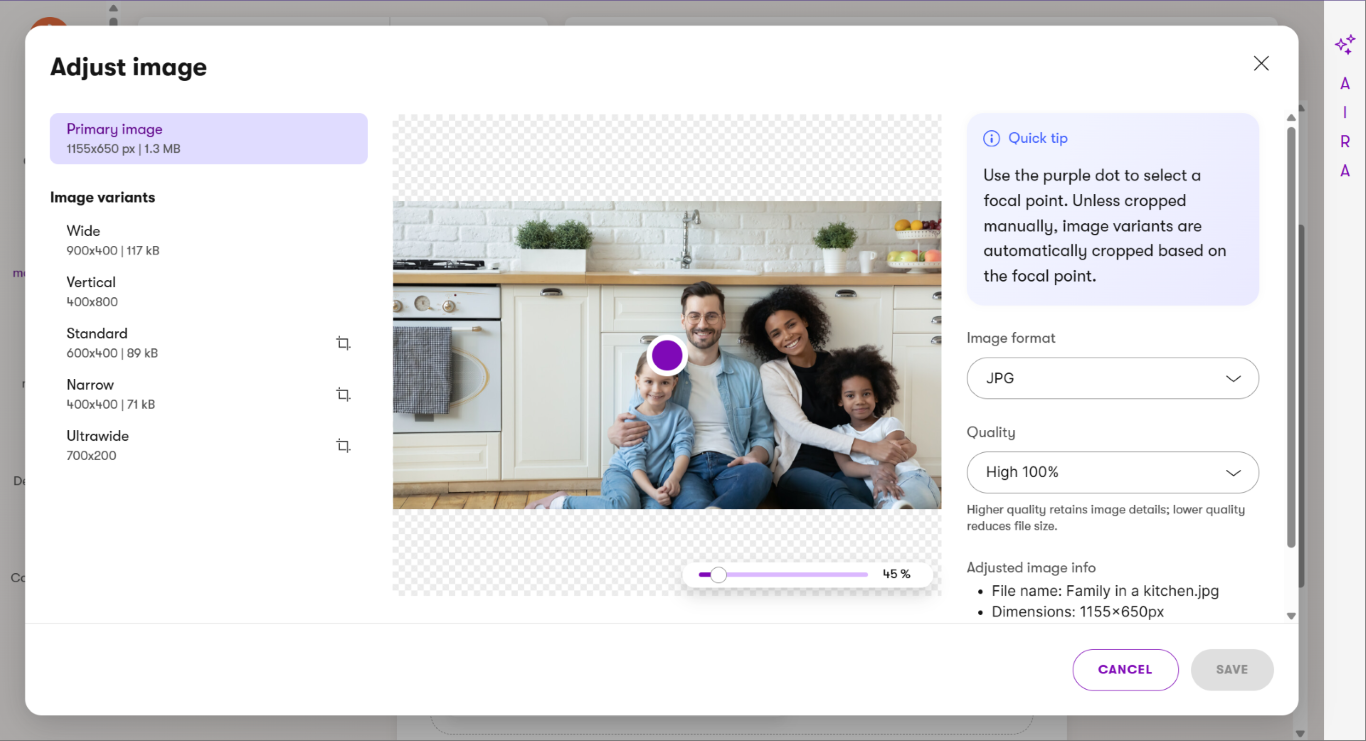Open the Image format JPG dropdown
This screenshot has height=741, width=1366.
pos(1112,378)
